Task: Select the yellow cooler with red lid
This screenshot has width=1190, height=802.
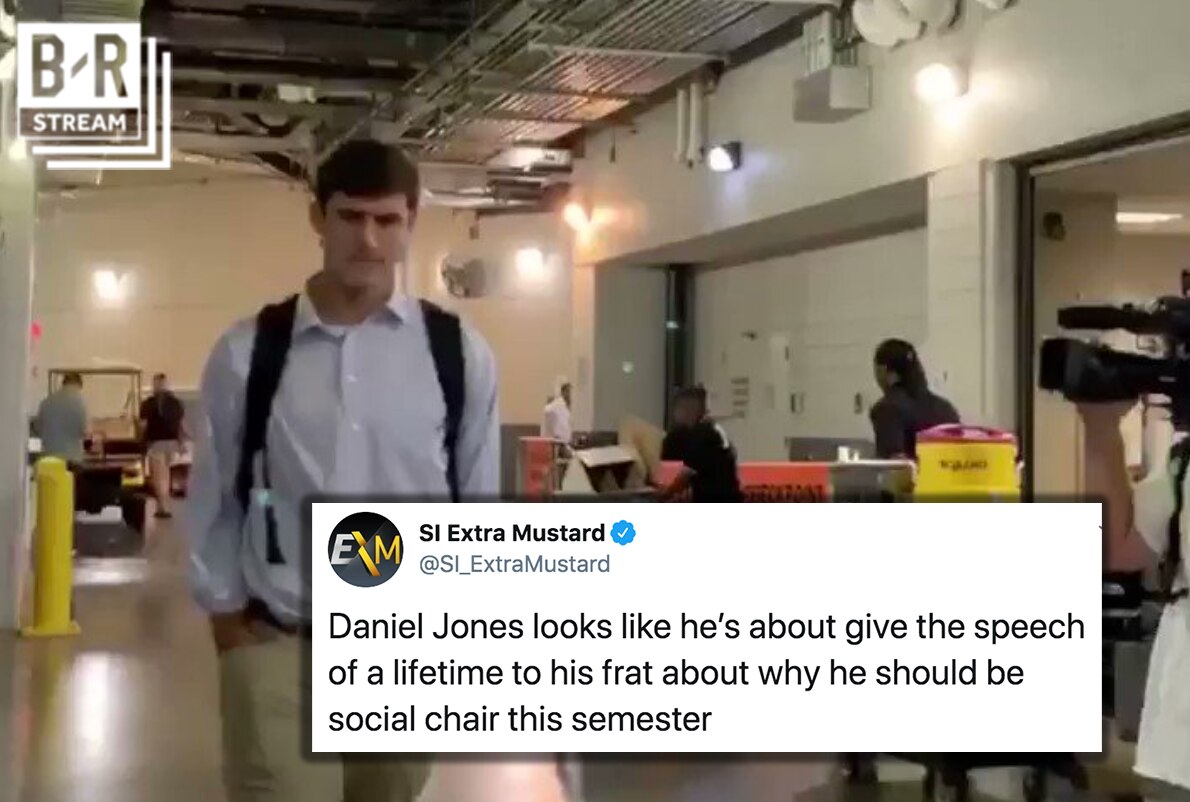Action: (x=966, y=464)
